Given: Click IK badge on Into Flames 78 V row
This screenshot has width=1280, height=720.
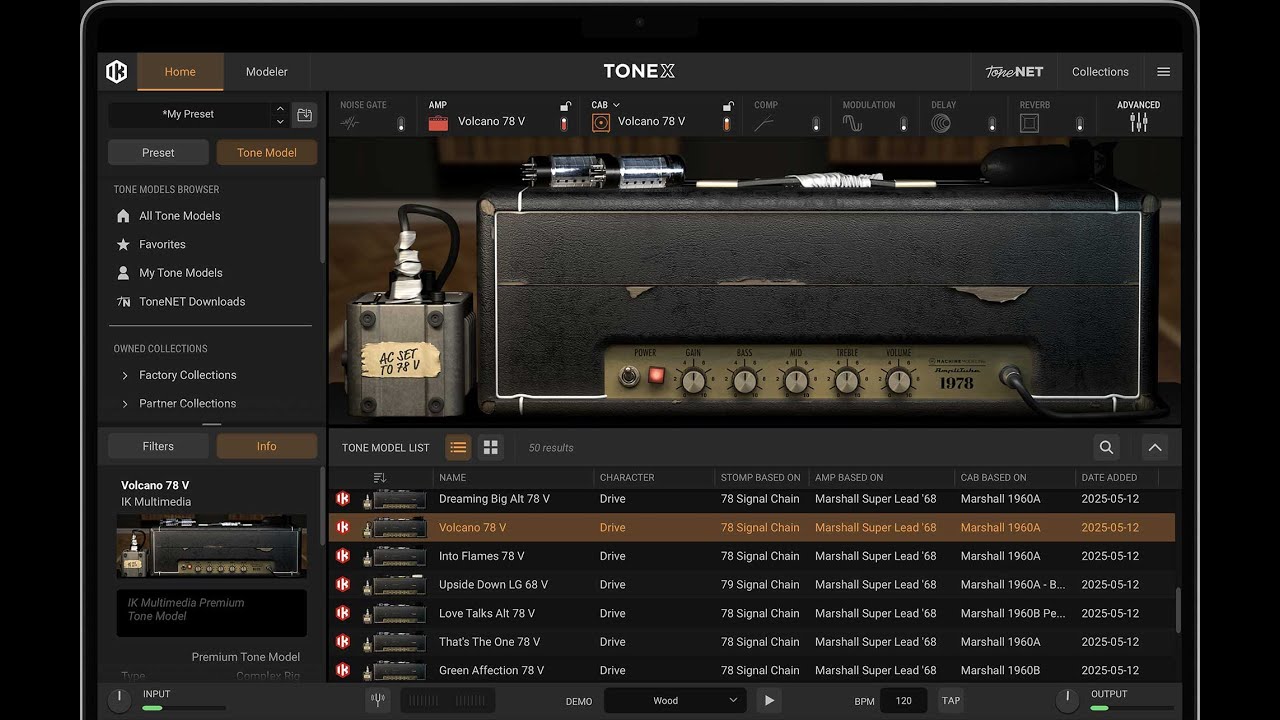Looking at the screenshot, I should (x=343, y=556).
